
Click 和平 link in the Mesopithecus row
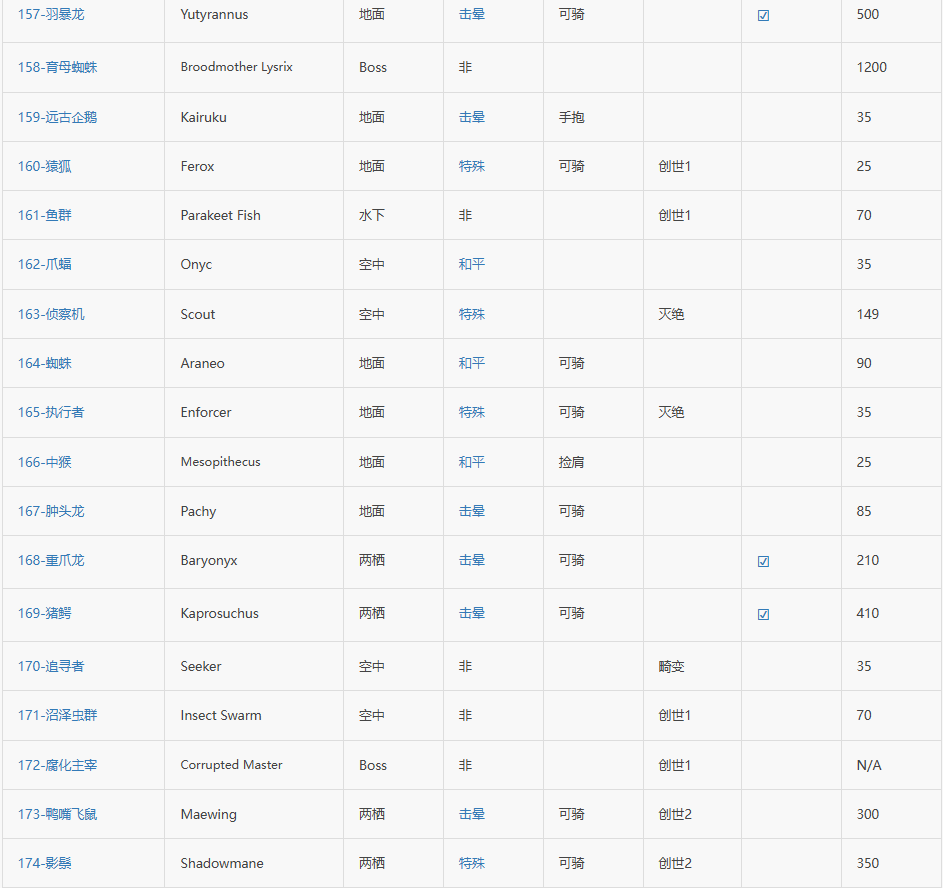472,462
